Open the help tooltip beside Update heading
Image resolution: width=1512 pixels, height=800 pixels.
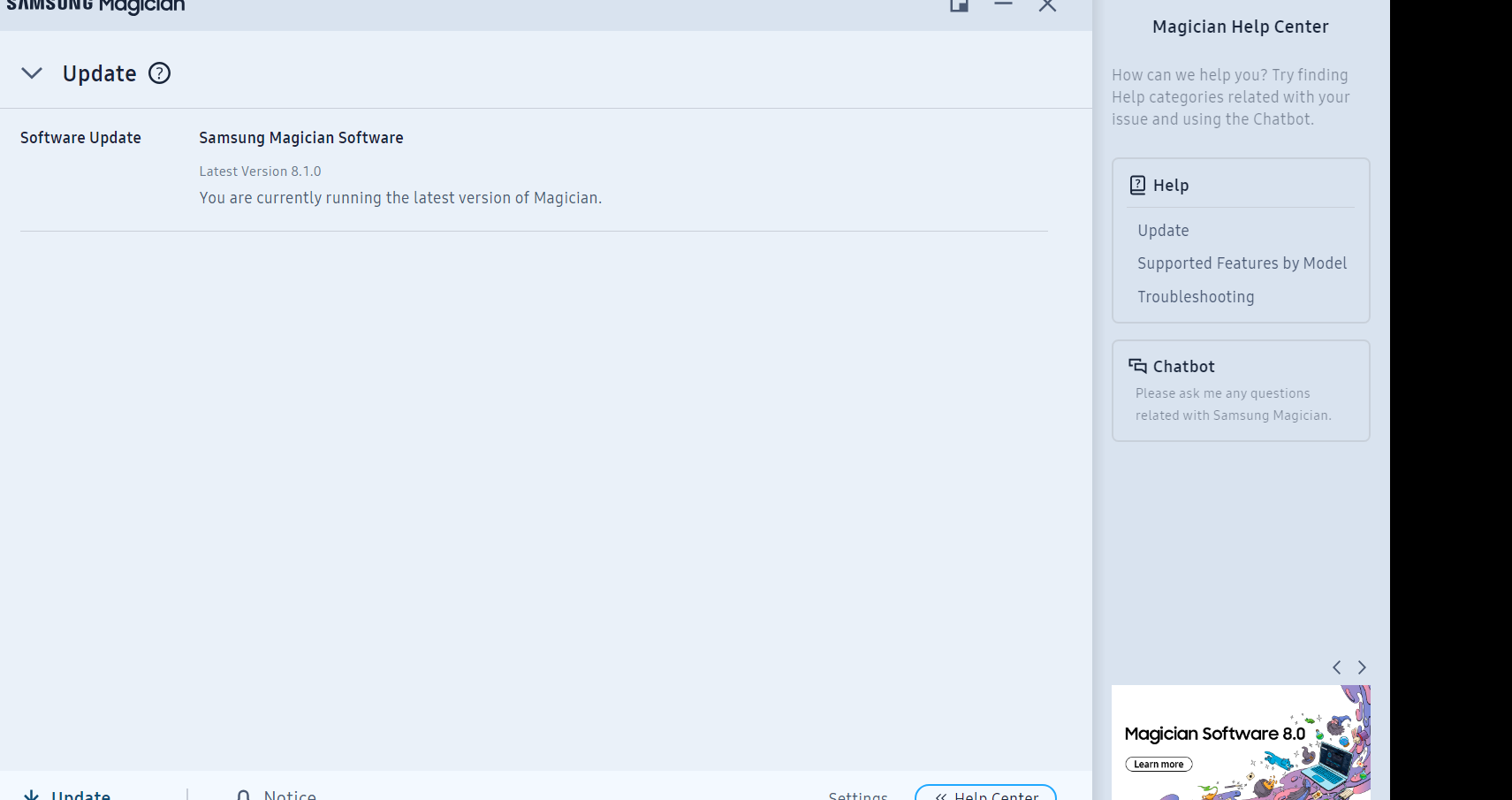[x=159, y=73]
